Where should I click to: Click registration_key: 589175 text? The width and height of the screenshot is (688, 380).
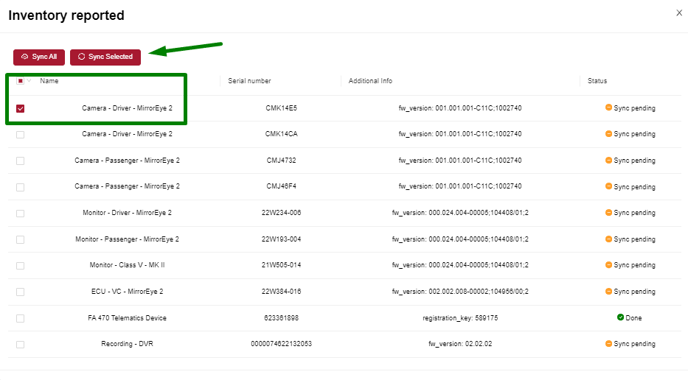click(x=460, y=318)
